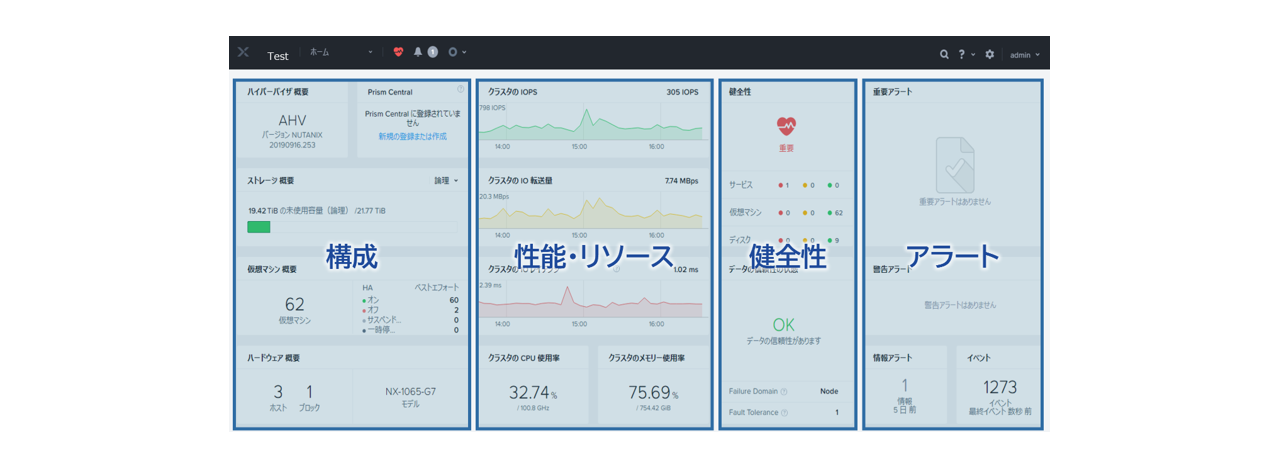Click the red heart icon in 健全性 panel
The width and height of the screenshot is (1280, 468).
point(786,126)
